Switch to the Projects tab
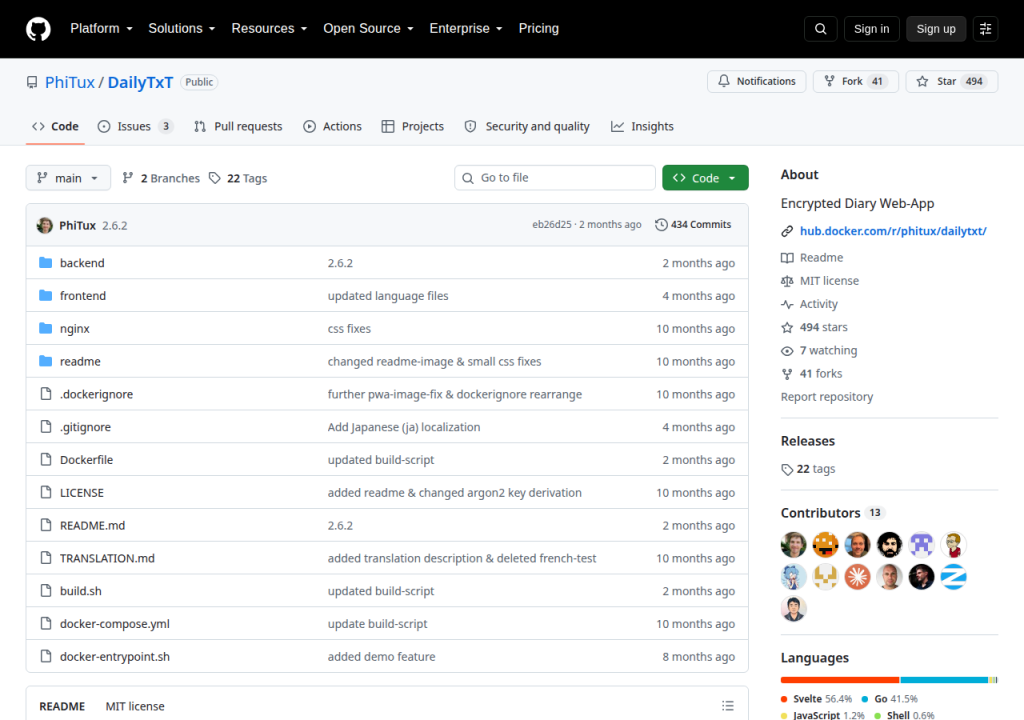Screen dimensions: 1024x720 [413, 126]
